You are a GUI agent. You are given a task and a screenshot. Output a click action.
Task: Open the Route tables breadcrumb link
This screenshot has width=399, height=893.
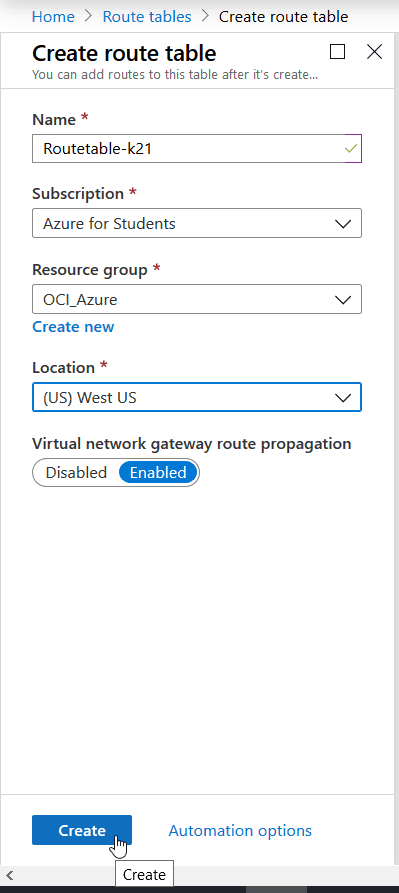pyautogui.click(x=147, y=17)
